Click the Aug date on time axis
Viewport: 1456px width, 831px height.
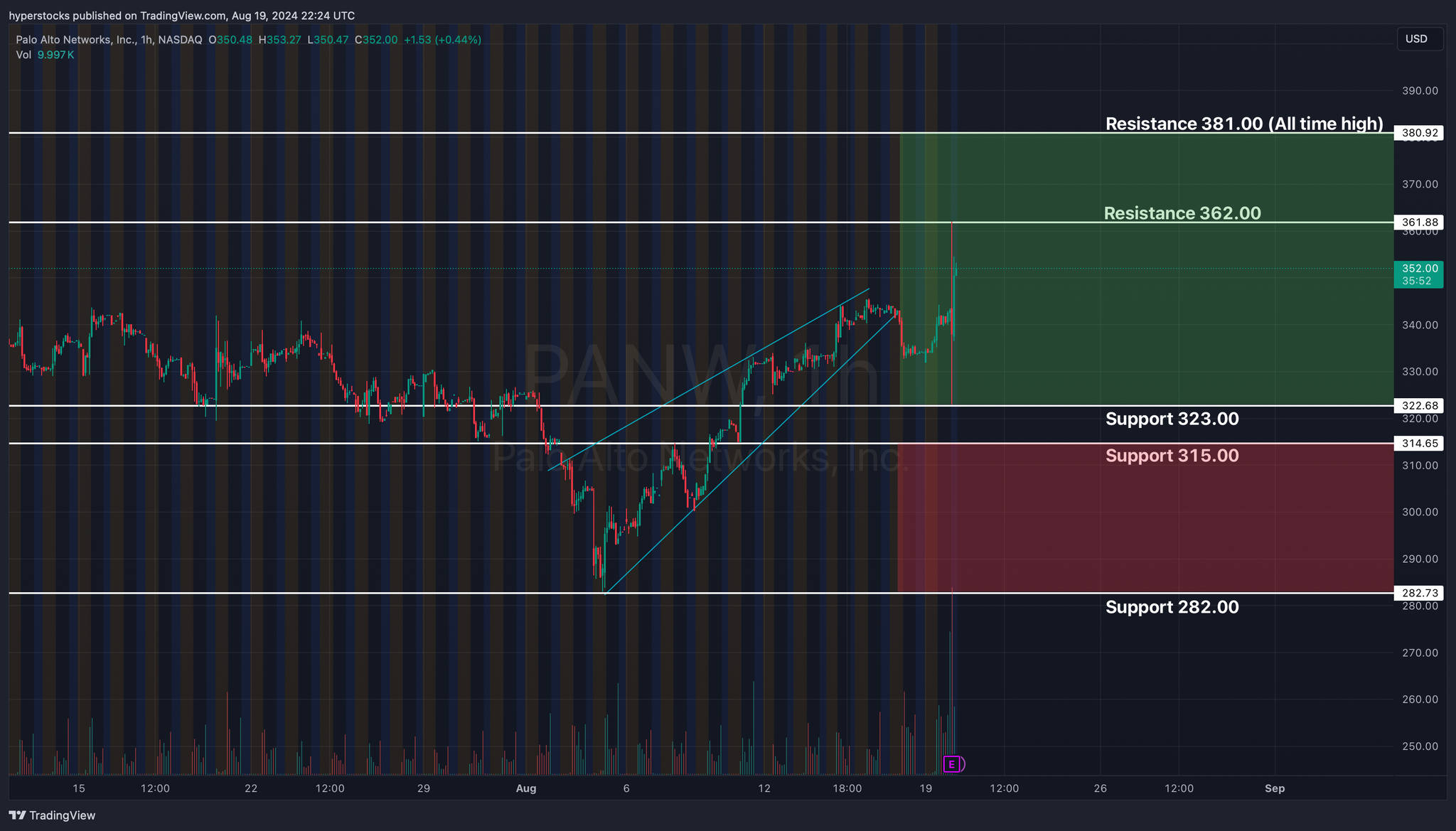coord(526,788)
